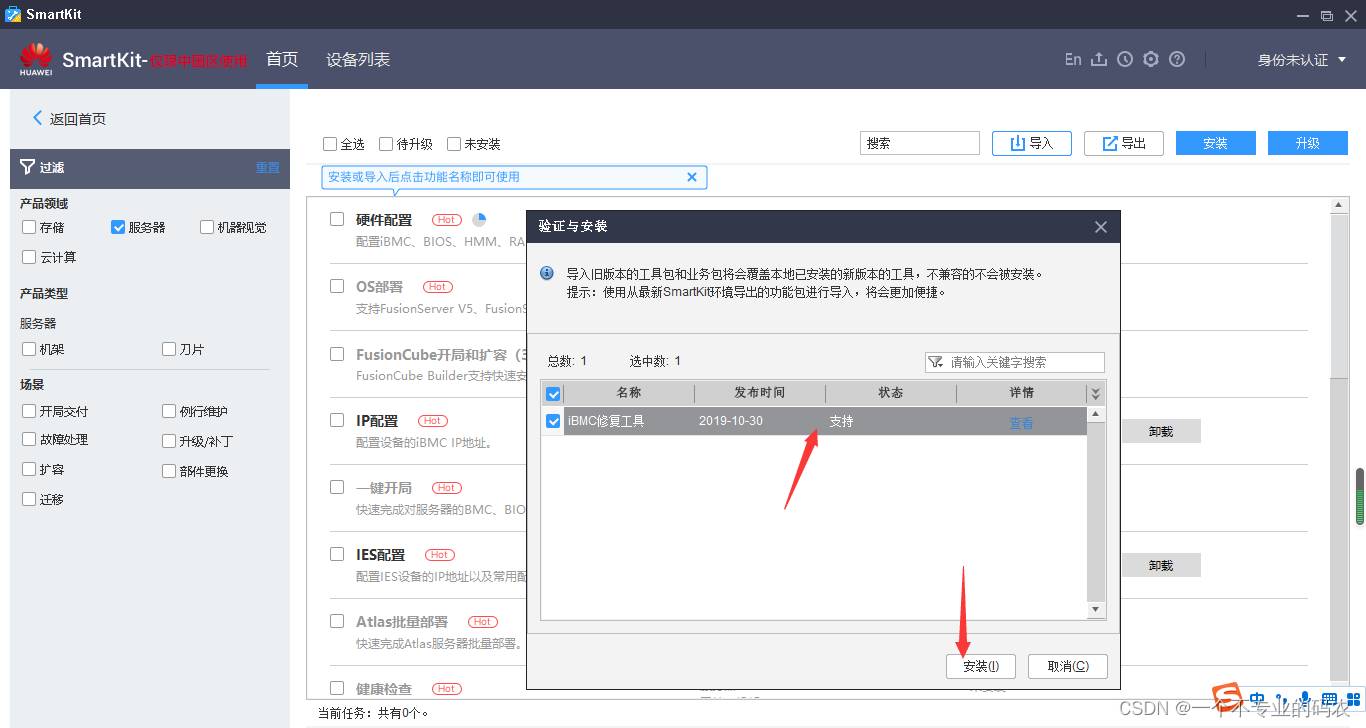The width and height of the screenshot is (1366, 728).
Task: Click the filter funnel icon beside 过滤
Action: (x=27, y=167)
